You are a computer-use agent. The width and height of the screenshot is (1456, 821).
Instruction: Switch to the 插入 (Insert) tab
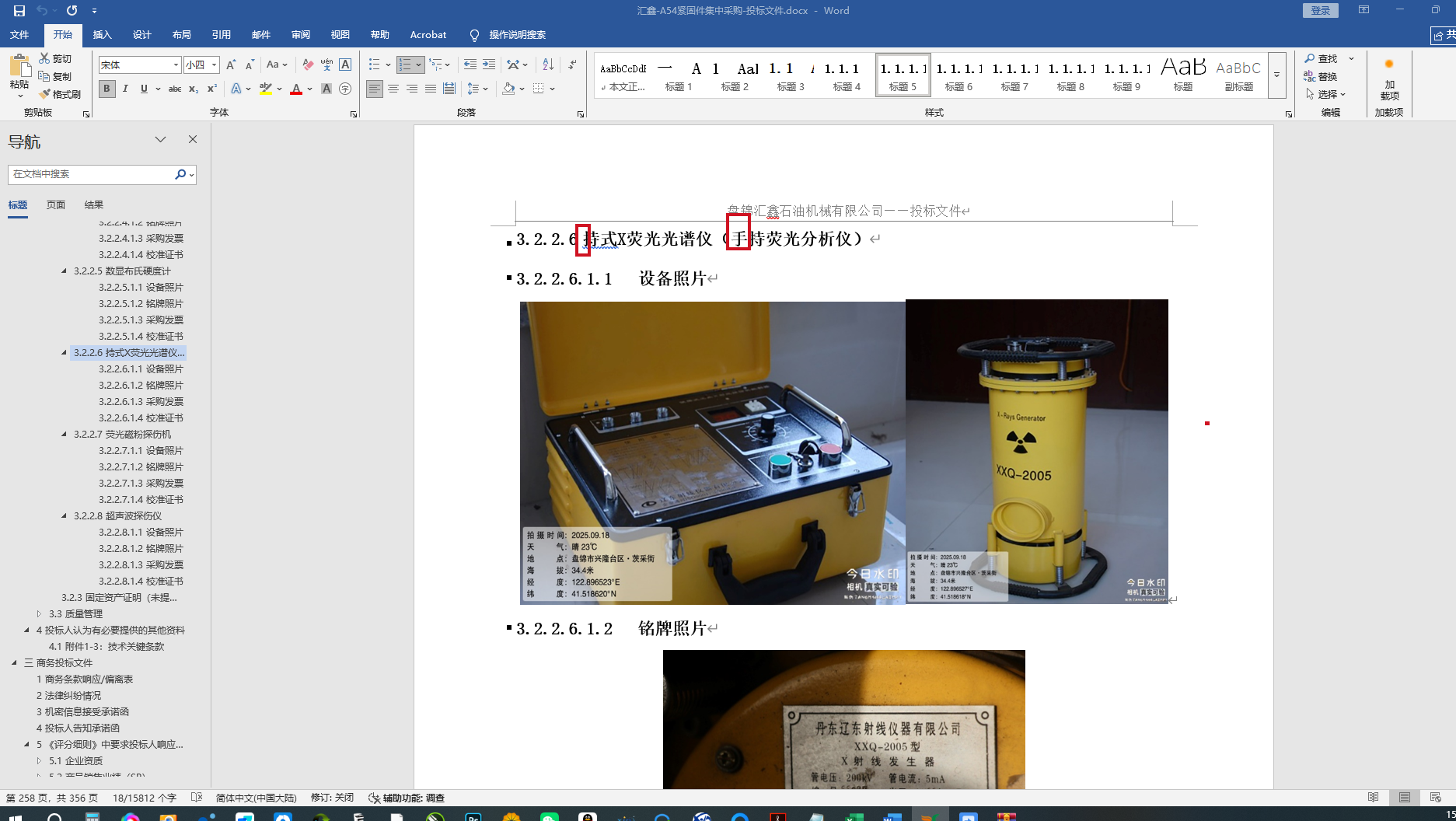pos(102,35)
